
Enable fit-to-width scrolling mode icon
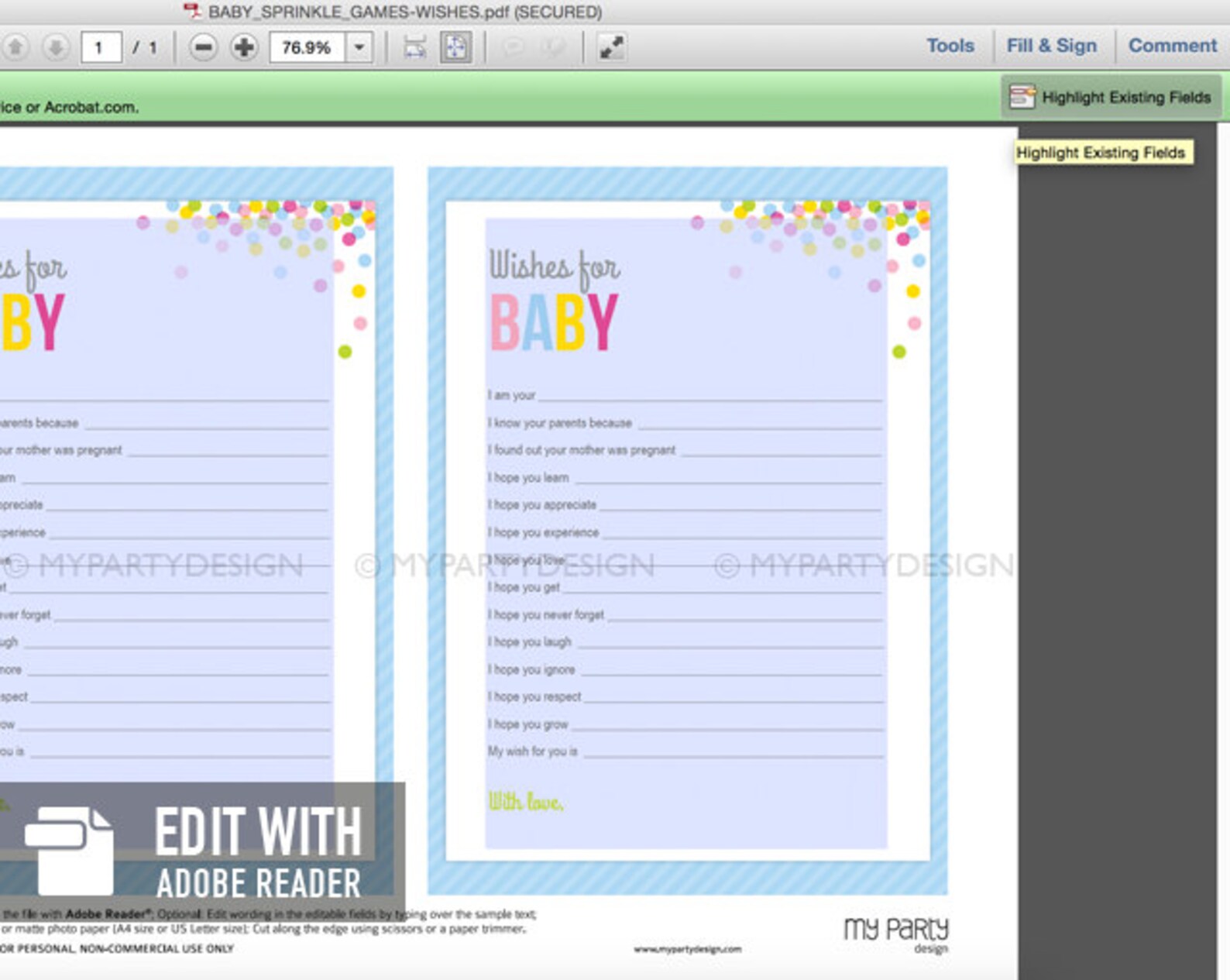(x=415, y=47)
